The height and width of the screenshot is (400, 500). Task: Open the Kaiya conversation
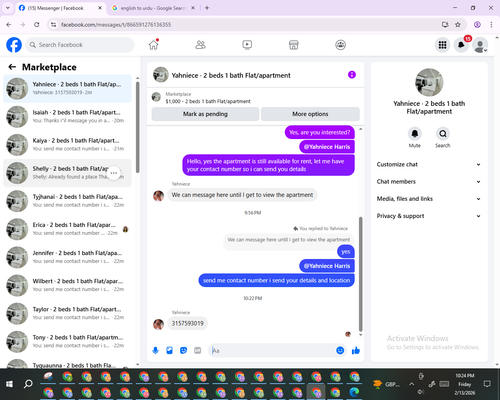click(x=67, y=145)
